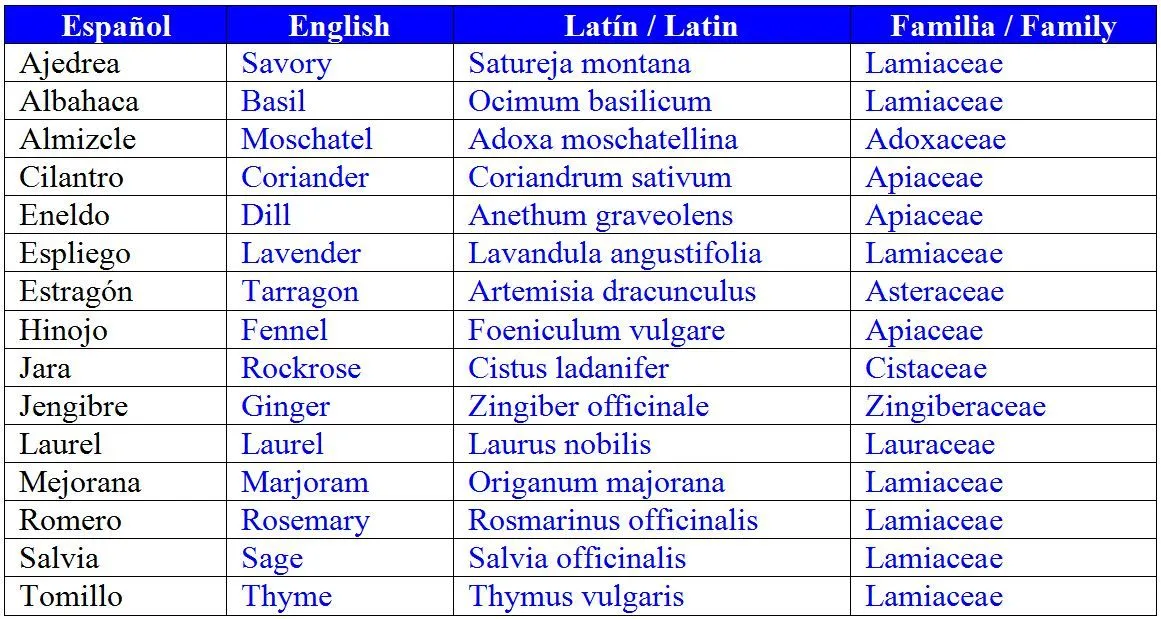Select Laurus nobilis in the table

pyautogui.click(x=559, y=444)
